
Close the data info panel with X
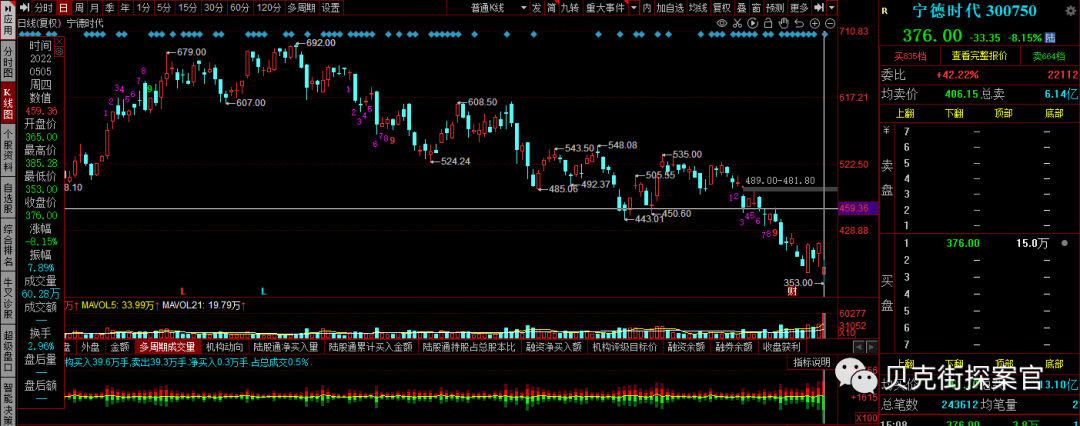coord(59,41)
